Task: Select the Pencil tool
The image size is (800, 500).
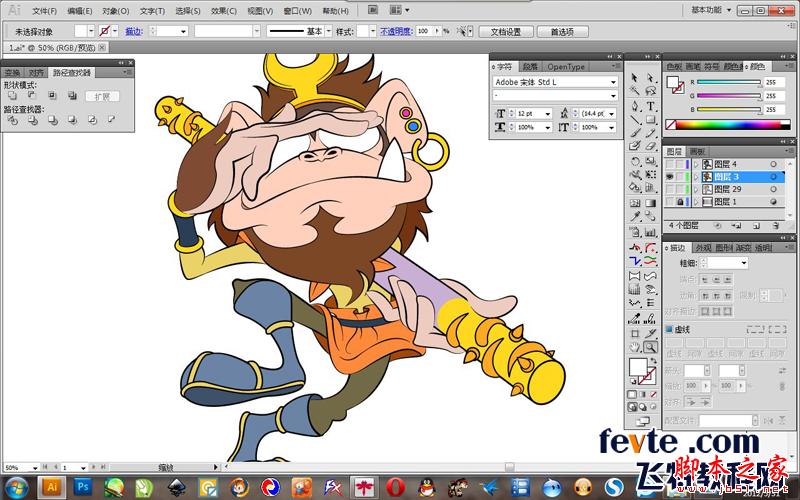Action: click(651, 133)
